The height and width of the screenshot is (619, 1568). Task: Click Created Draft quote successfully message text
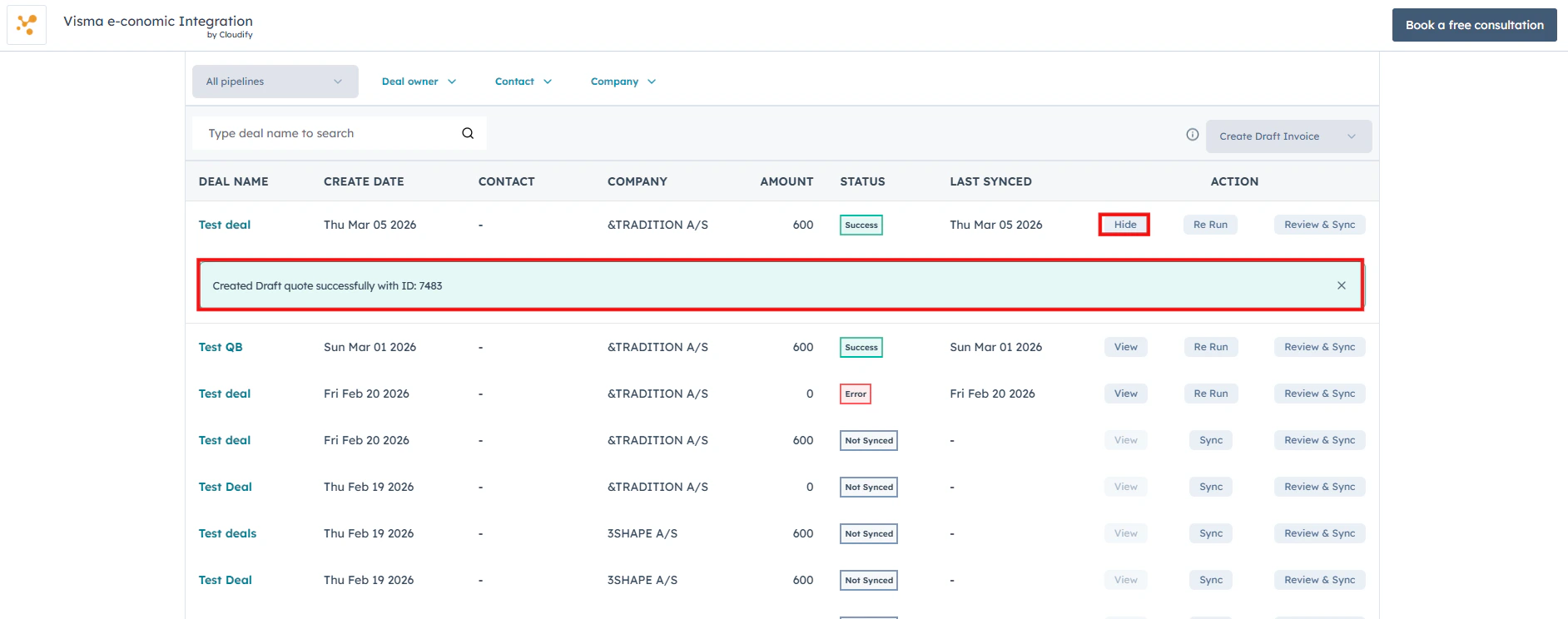coord(327,285)
